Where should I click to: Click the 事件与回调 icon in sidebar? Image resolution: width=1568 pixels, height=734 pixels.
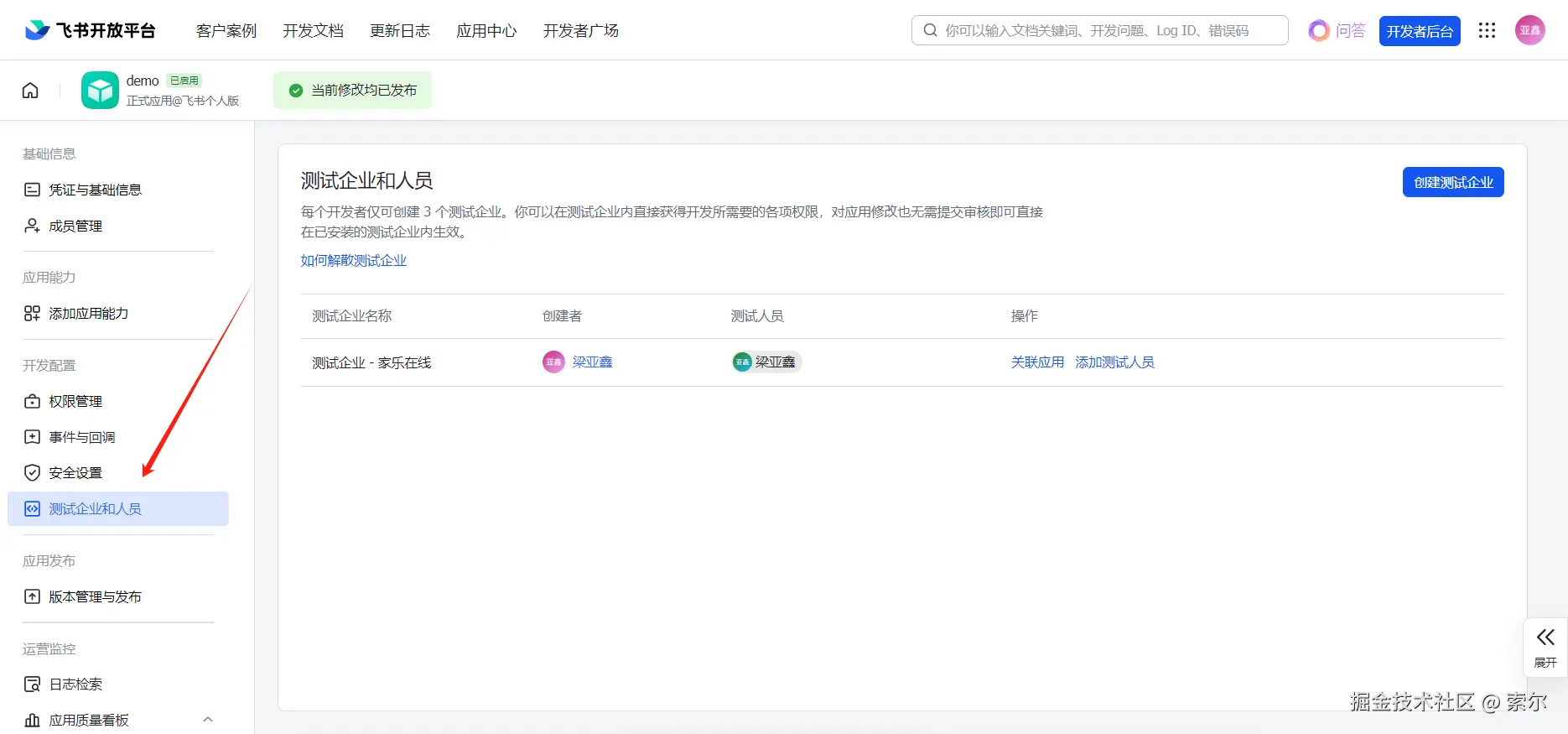[32, 437]
